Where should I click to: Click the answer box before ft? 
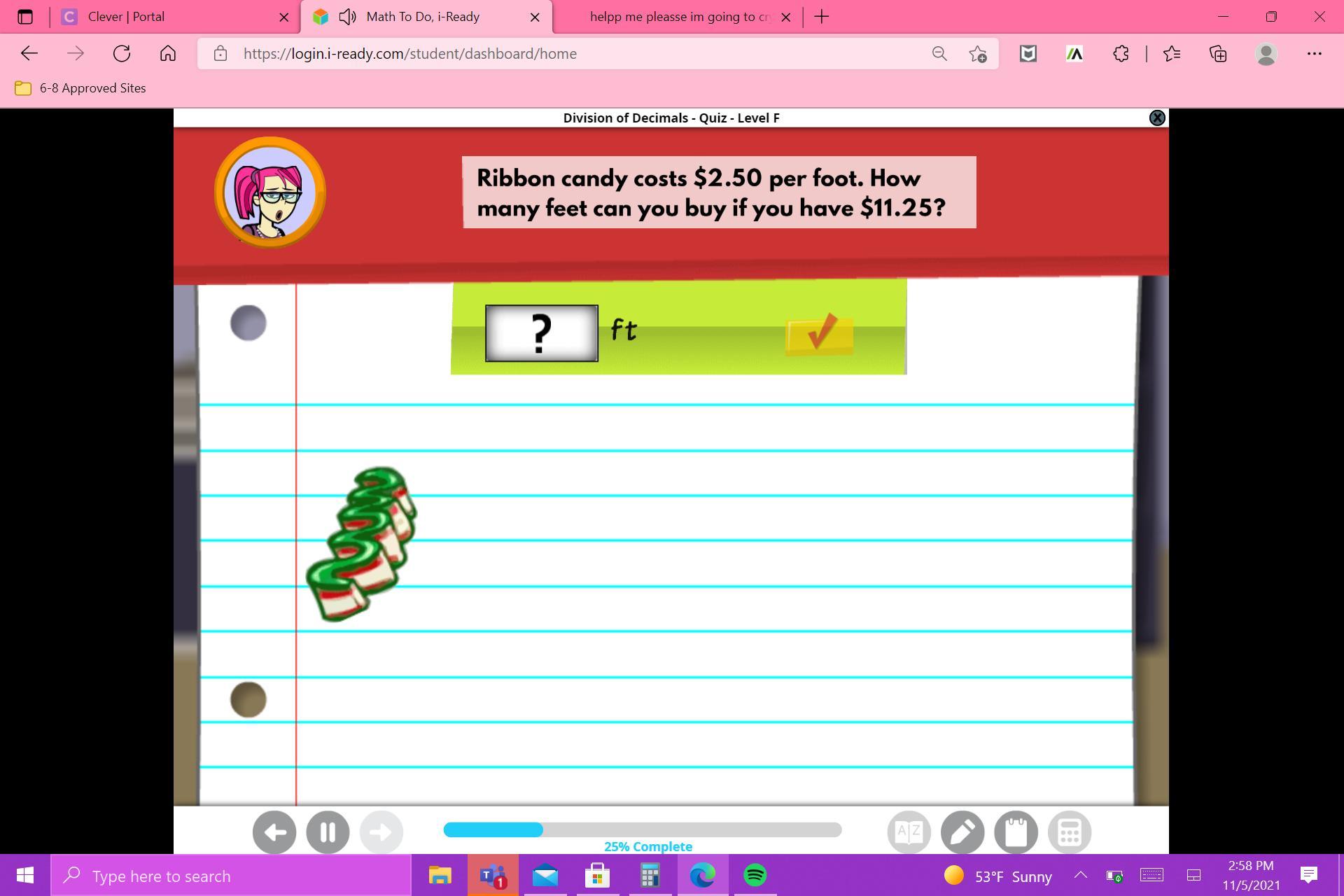pyautogui.click(x=541, y=333)
